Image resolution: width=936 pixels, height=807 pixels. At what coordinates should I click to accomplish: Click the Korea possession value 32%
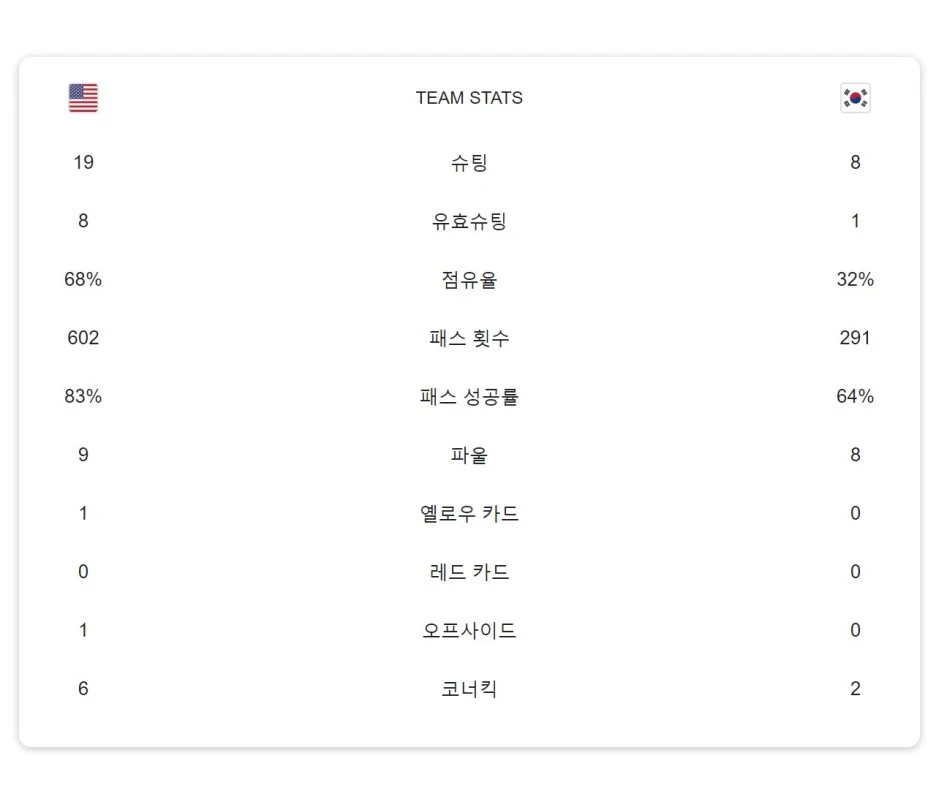pos(855,279)
